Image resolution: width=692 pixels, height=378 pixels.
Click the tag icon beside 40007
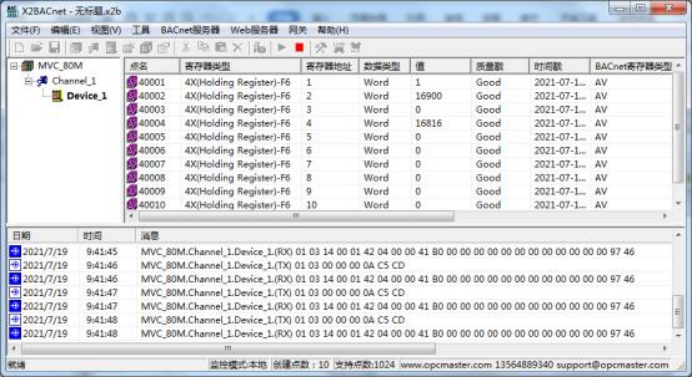click(132, 164)
